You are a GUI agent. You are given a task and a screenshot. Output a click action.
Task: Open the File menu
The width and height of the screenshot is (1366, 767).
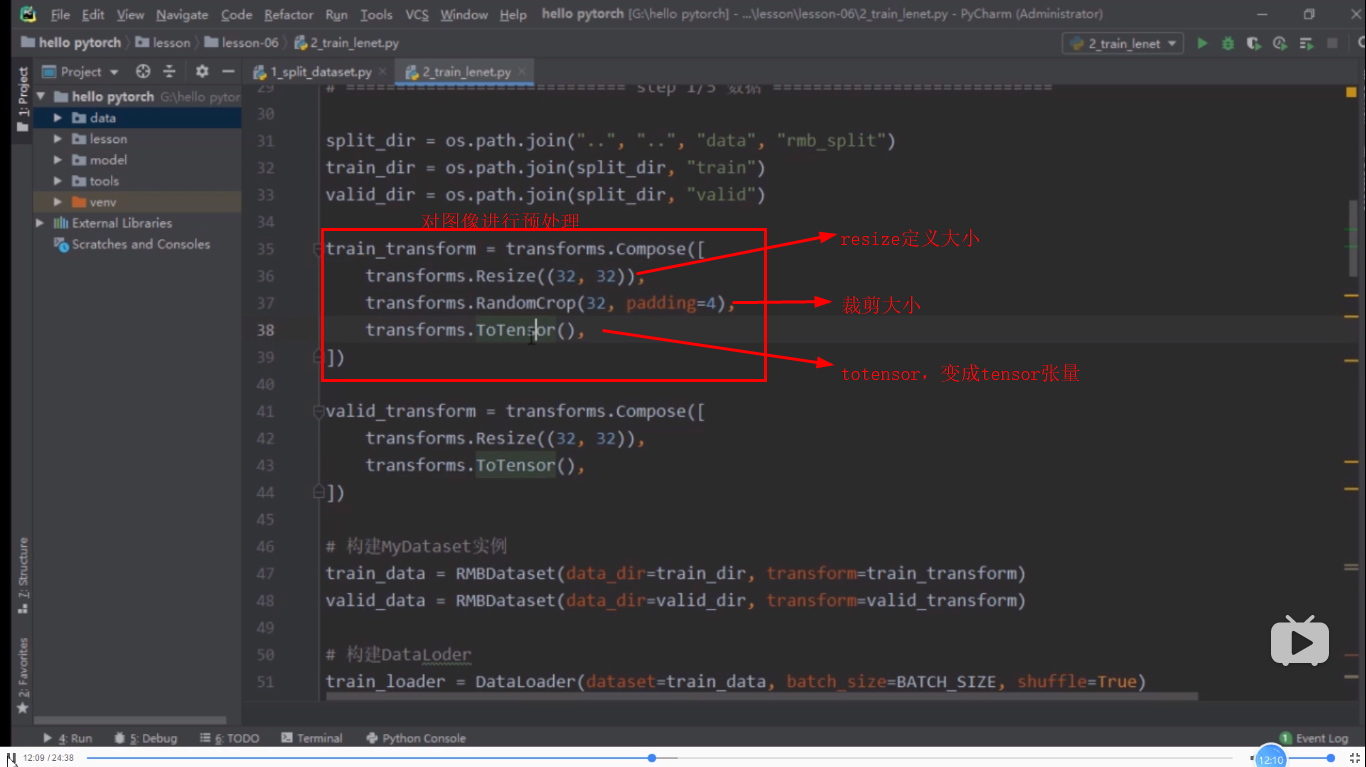(60, 15)
